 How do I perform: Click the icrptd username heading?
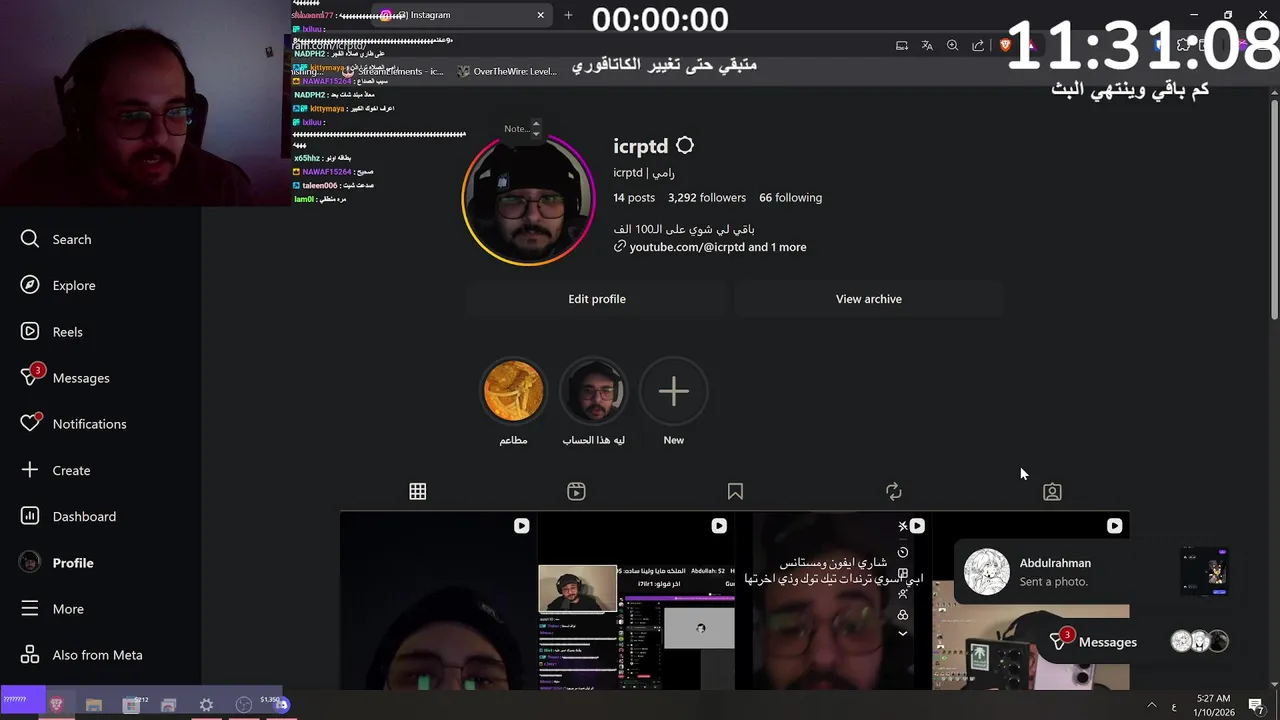tap(640, 146)
